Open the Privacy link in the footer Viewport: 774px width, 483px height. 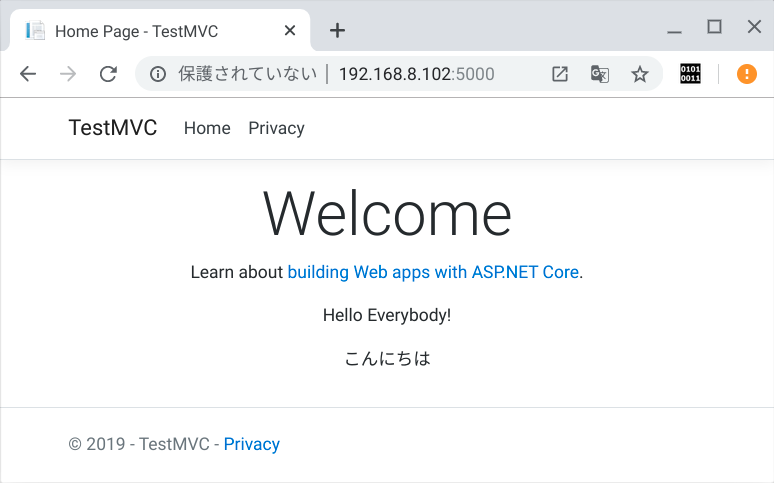252,444
